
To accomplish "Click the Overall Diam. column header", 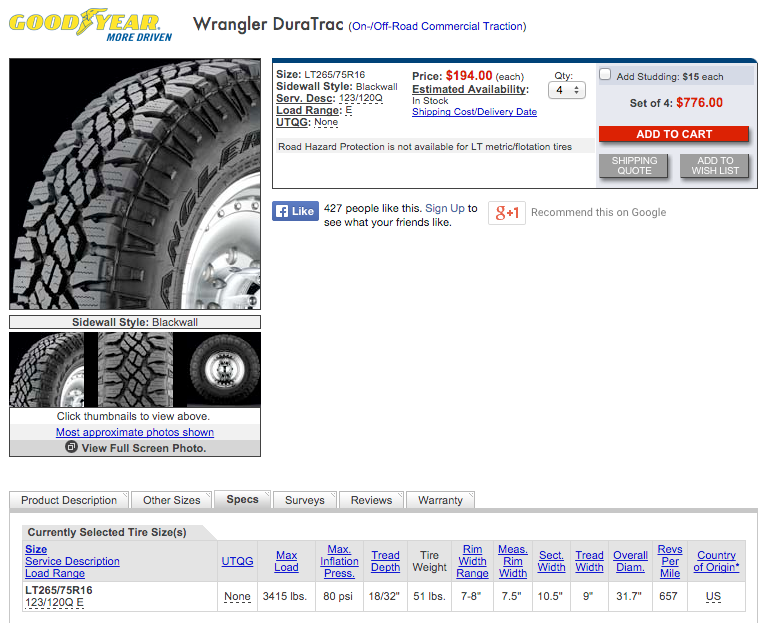I will coord(630,561).
